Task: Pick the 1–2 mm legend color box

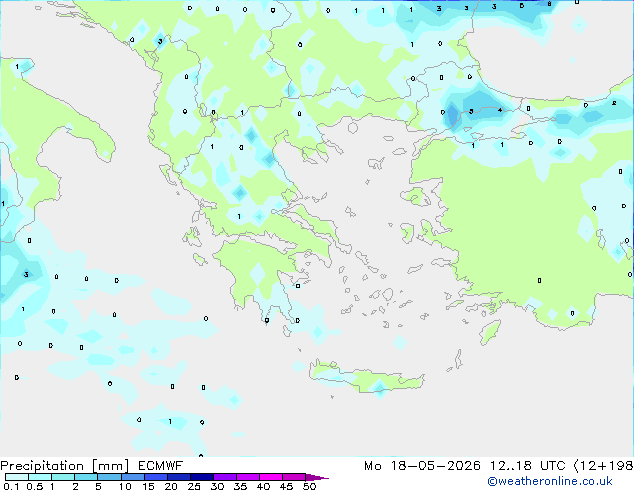Action: tap(63, 477)
